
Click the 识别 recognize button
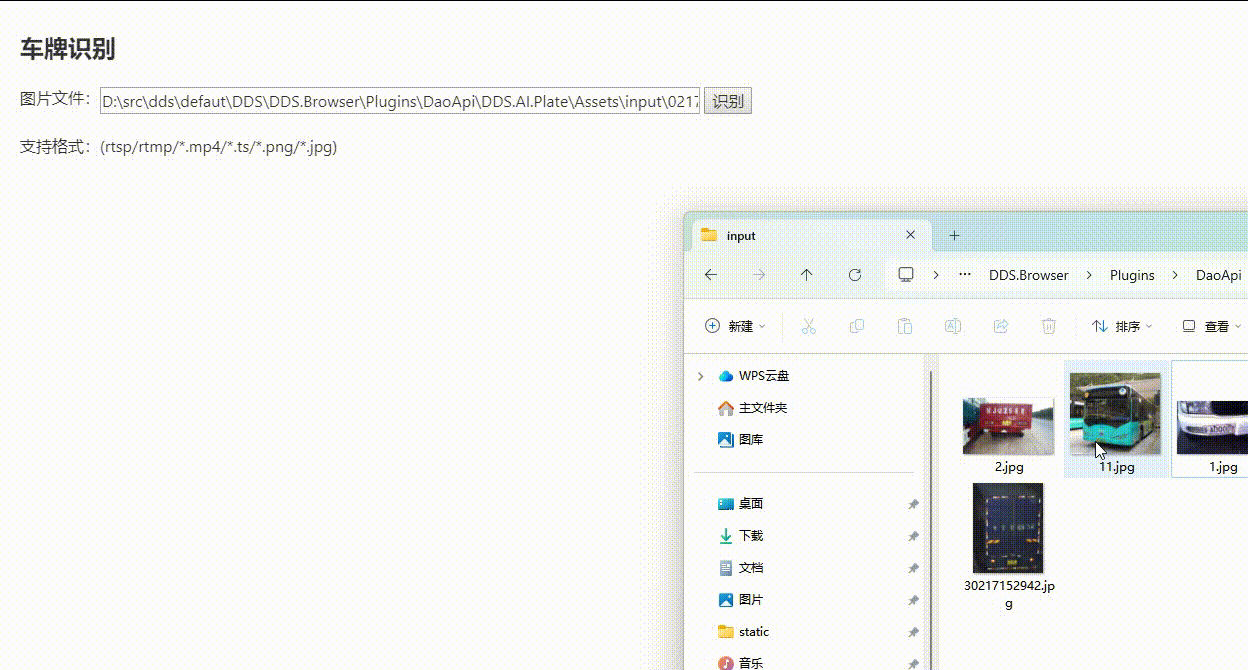click(728, 101)
